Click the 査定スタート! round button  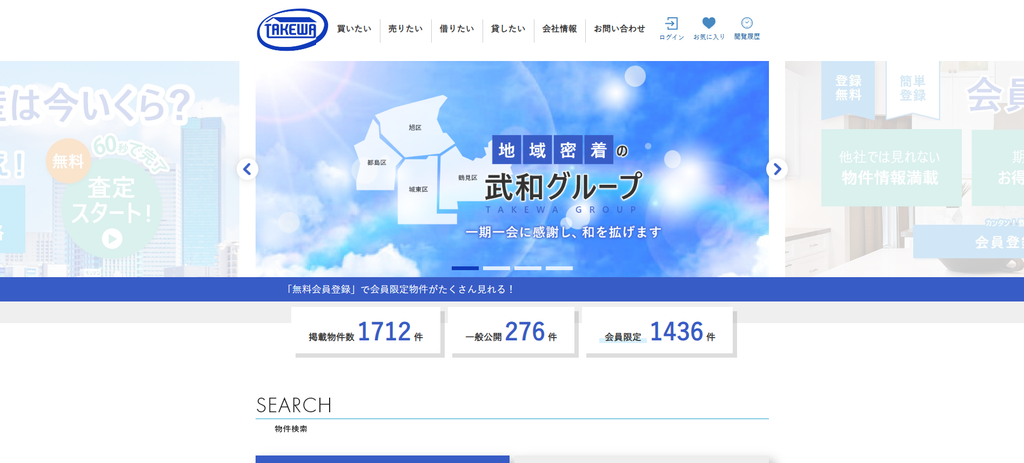pyautogui.click(x=112, y=208)
